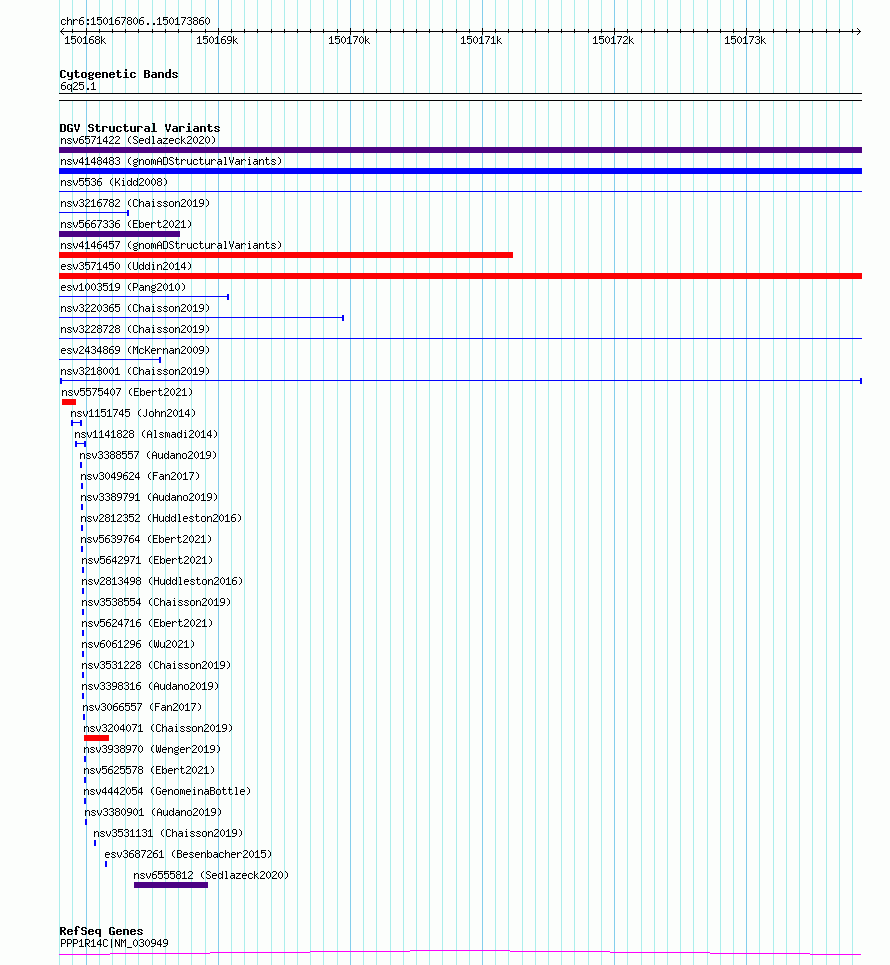Open nsv3538554 (Chaisson2019) label
Screen dimensions: 890x965
[x=156, y=602]
